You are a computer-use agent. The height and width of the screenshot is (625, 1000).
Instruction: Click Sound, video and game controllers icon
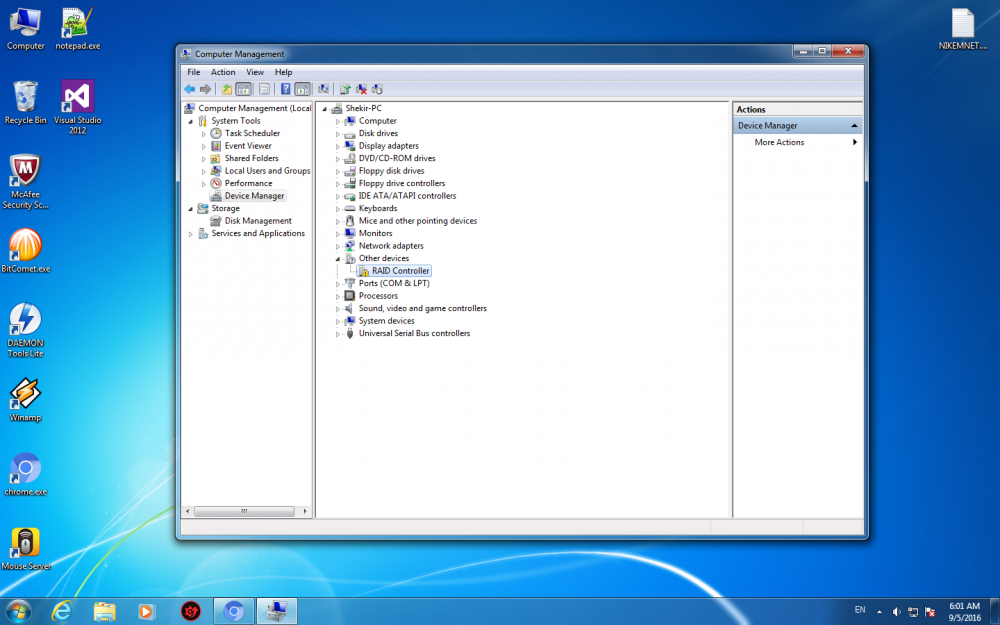349,309
